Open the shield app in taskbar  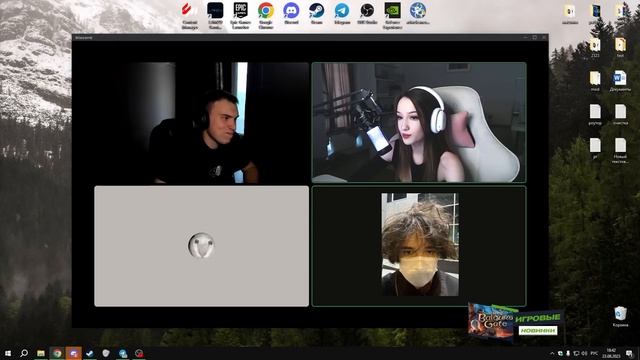pos(106,353)
